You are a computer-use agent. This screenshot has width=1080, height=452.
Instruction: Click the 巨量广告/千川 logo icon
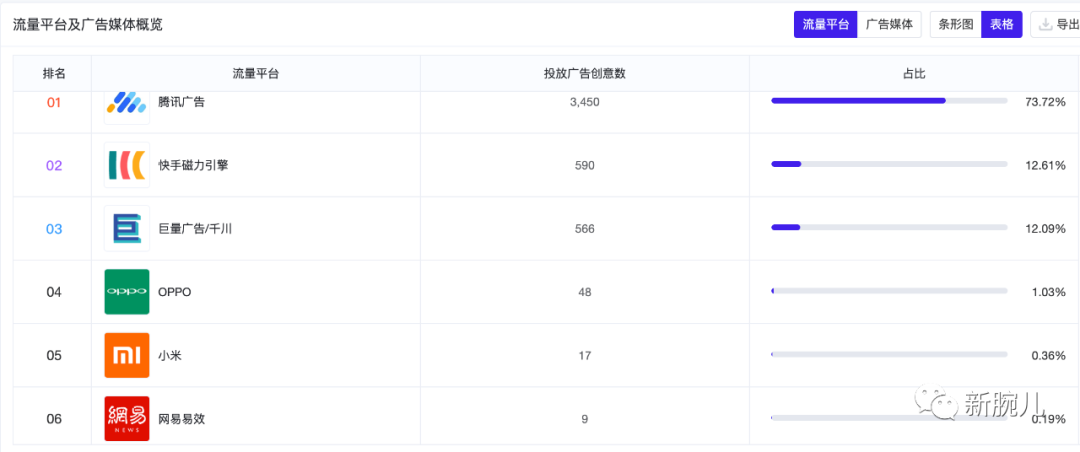coord(127,229)
